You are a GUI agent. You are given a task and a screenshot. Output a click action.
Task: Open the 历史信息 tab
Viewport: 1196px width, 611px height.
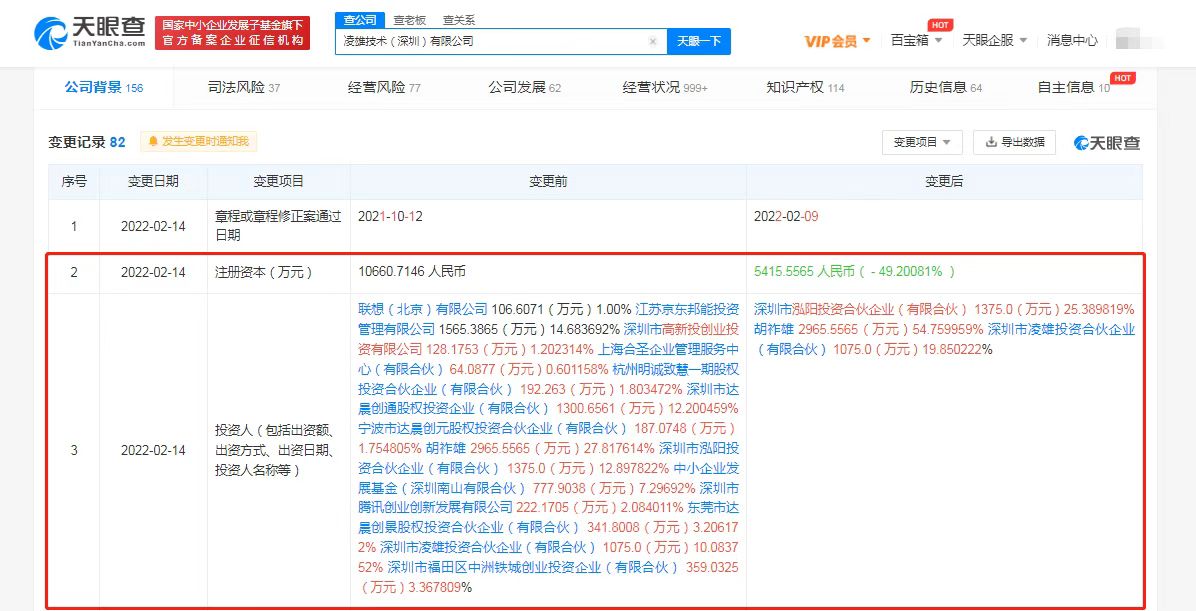[x=945, y=88]
